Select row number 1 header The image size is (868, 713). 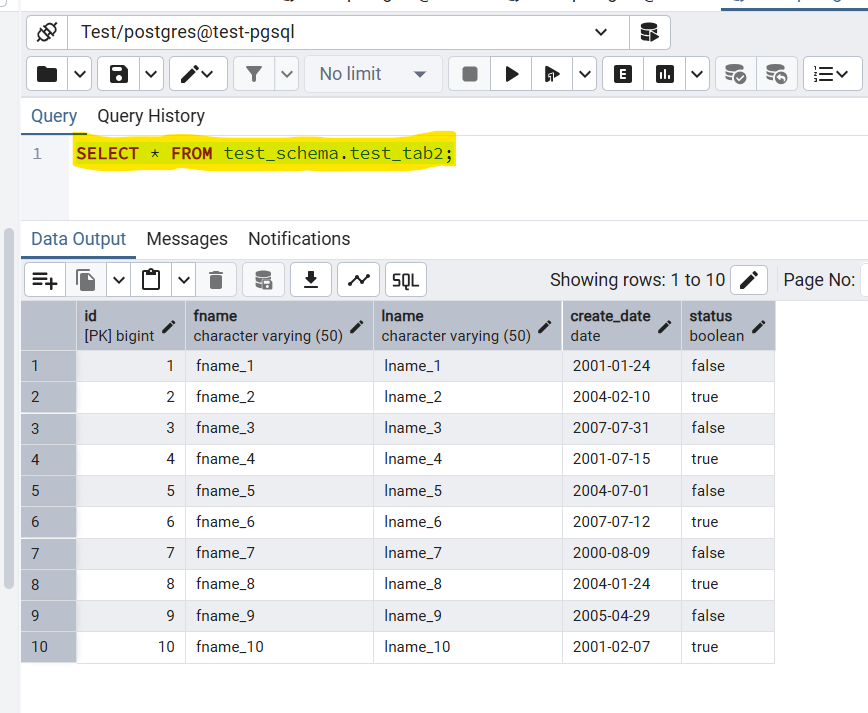48,366
